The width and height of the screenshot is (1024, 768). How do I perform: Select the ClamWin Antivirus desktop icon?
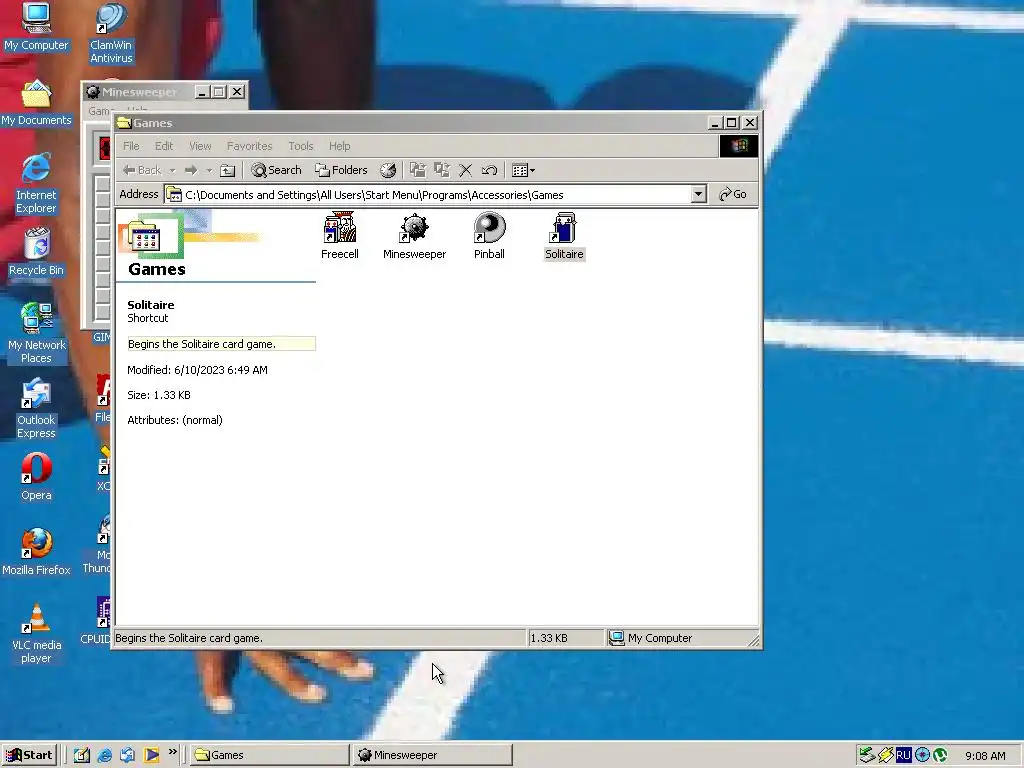(111, 34)
